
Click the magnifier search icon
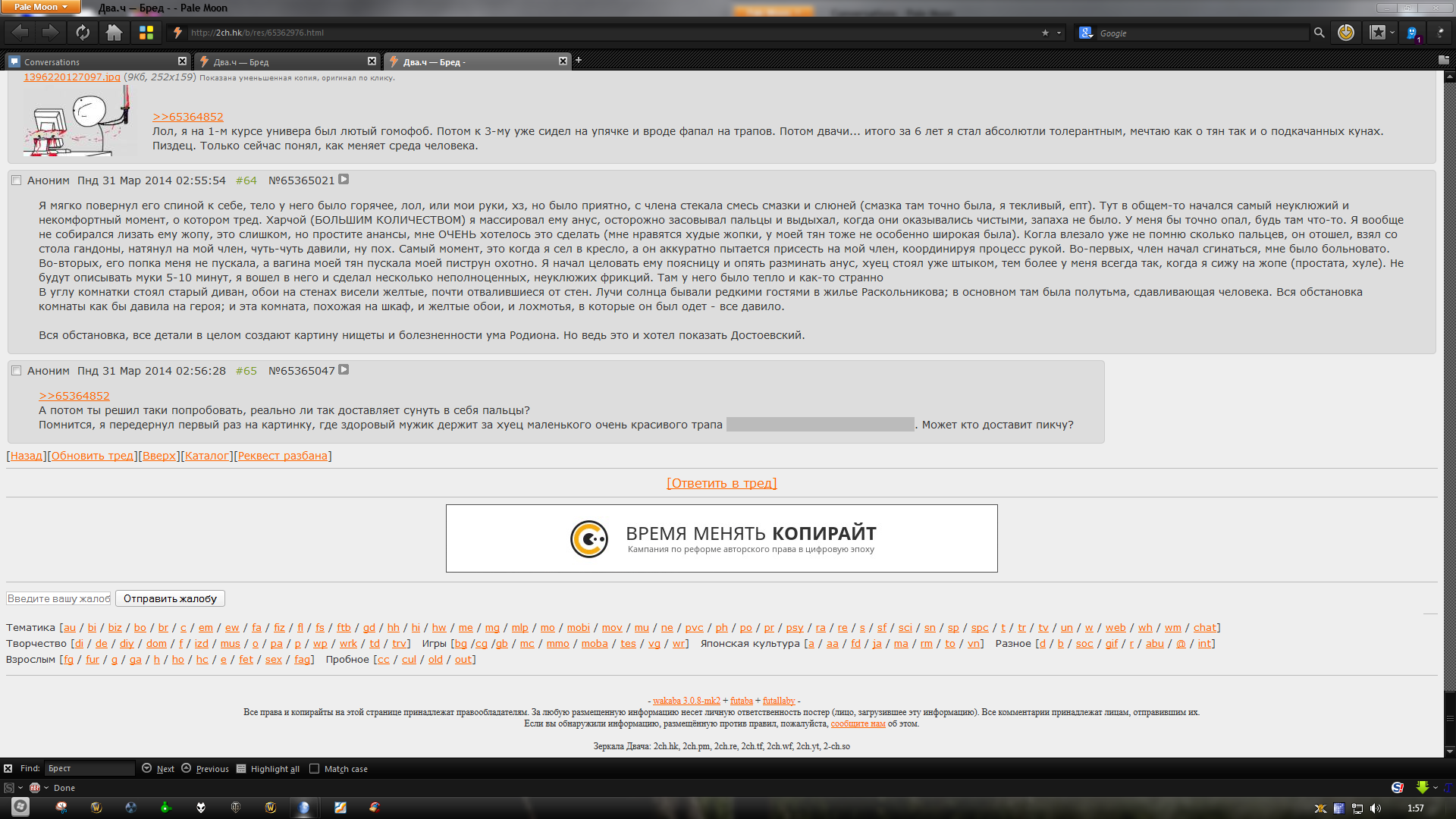pyautogui.click(x=1319, y=33)
